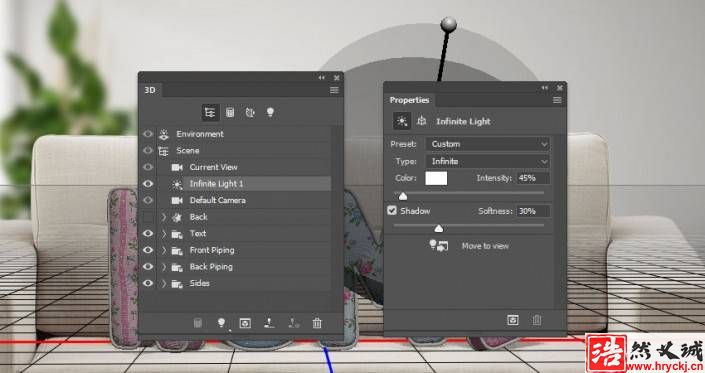
Task: Filter 3D panel by lights
Action: tap(270, 112)
